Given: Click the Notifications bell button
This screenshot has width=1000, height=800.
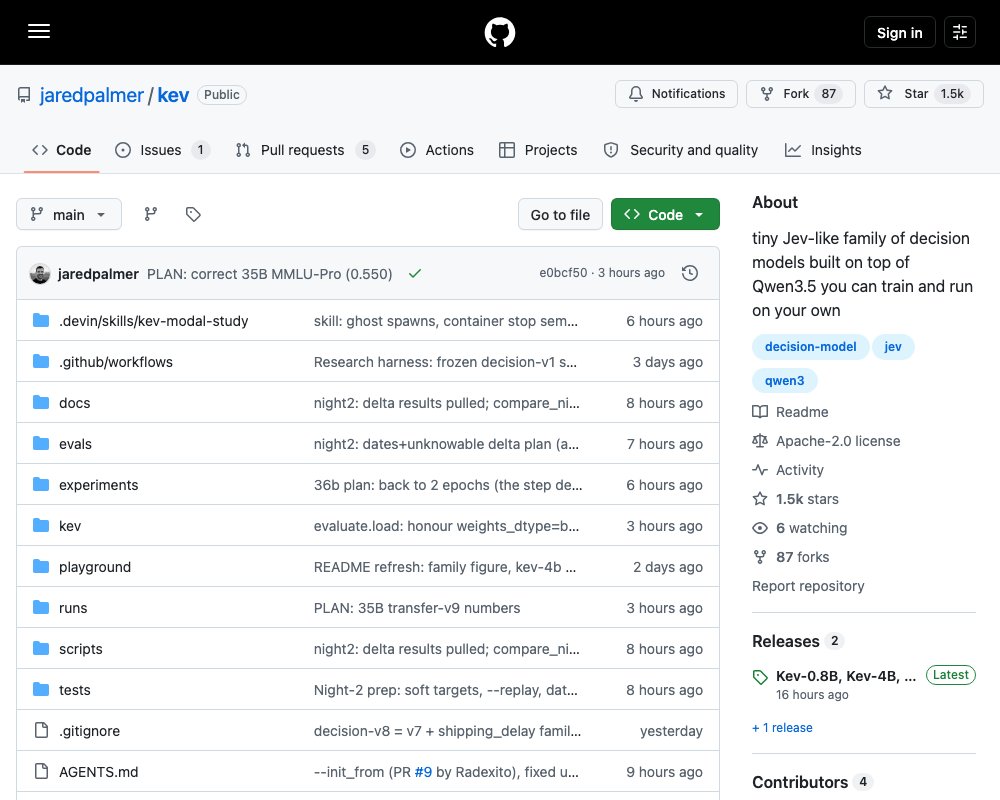Looking at the screenshot, I should click(676, 94).
